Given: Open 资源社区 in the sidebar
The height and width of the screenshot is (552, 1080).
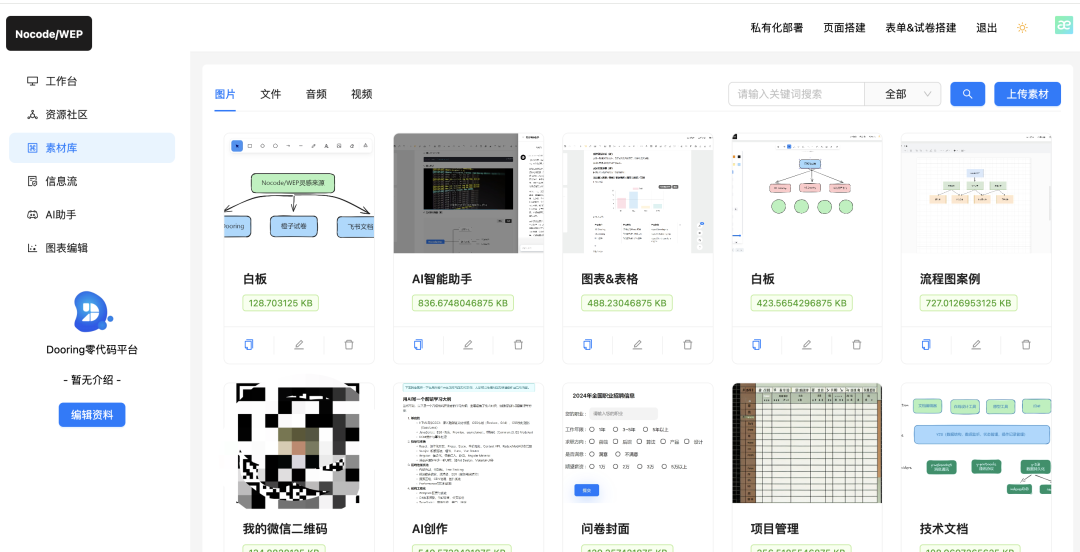Looking at the screenshot, I should pyautogui.click(x=92, y=114).
